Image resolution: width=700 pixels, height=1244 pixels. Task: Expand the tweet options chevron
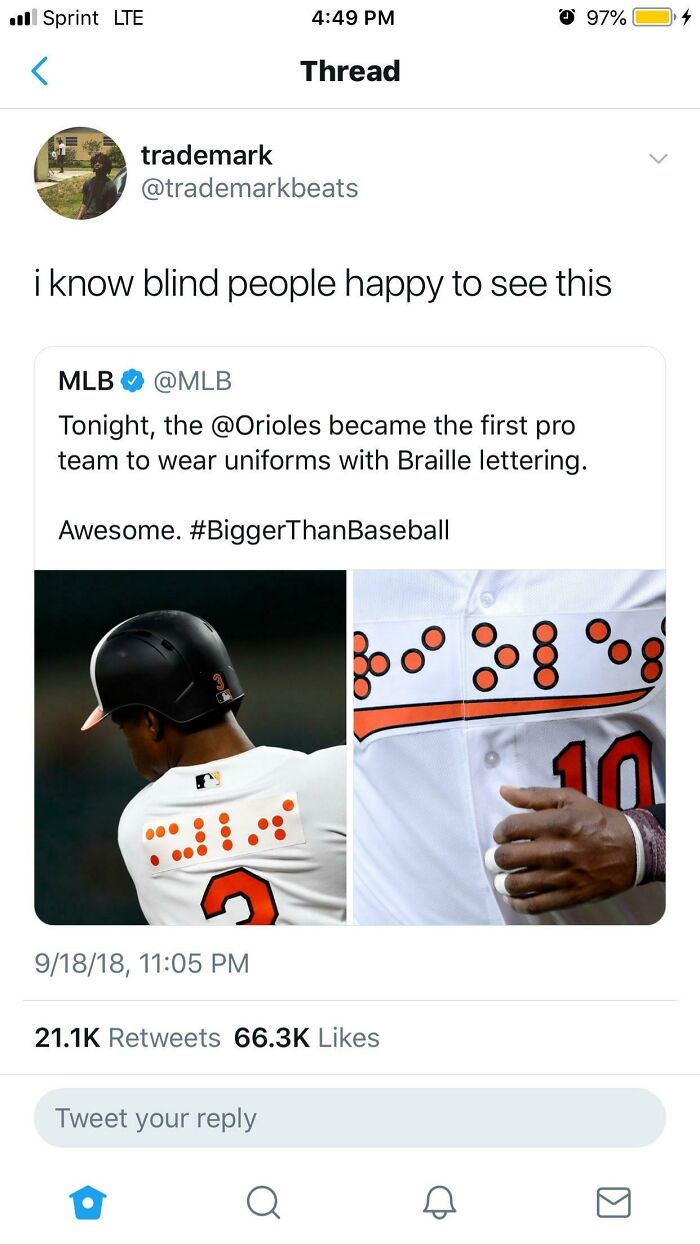[658, 158]
